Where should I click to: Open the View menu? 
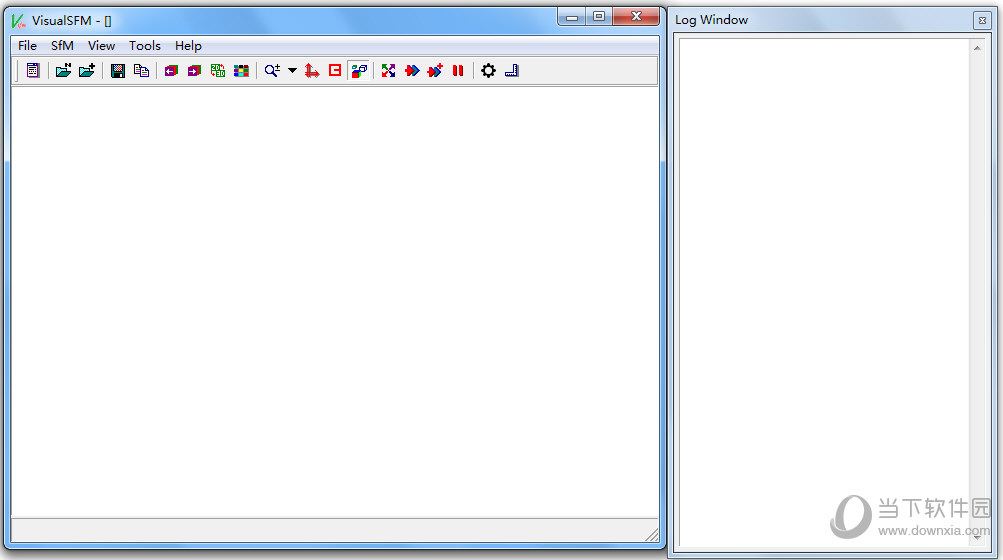pyautogui.click(x=101, y=45)
